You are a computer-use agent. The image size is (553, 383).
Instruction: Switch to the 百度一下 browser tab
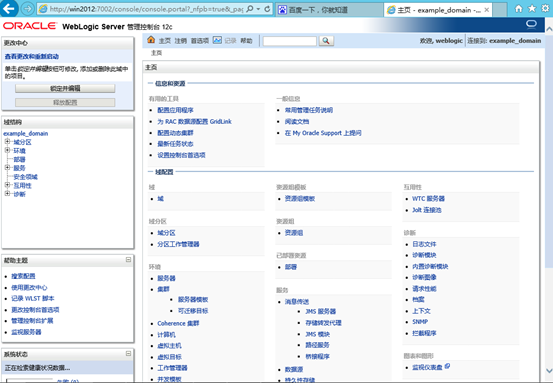tap(329, 10)
